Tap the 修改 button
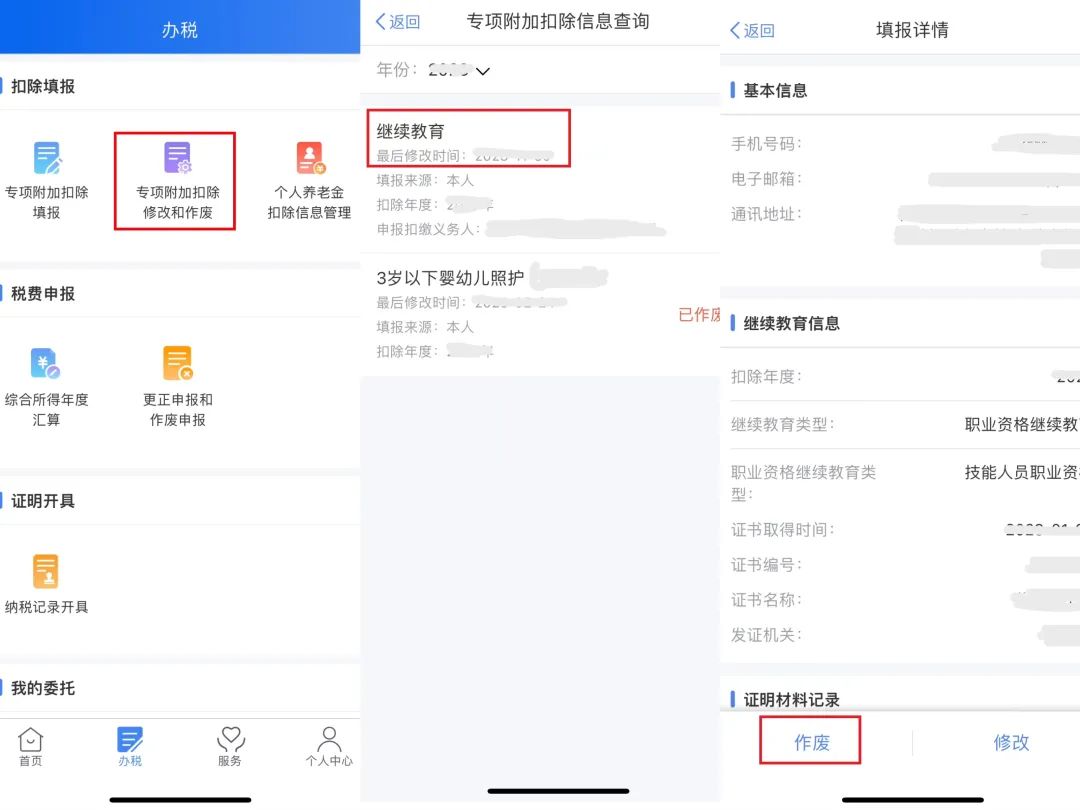The image size is (1080, 810). (1010, 742)
